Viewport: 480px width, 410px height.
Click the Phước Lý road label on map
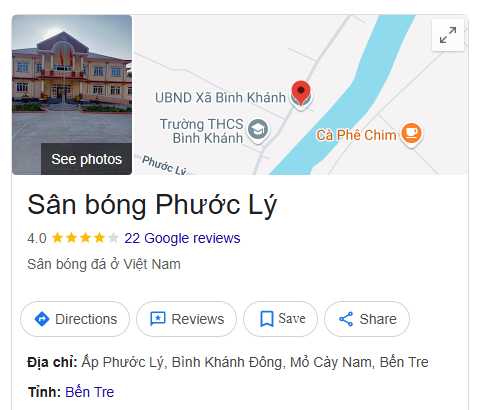point(164,165)
